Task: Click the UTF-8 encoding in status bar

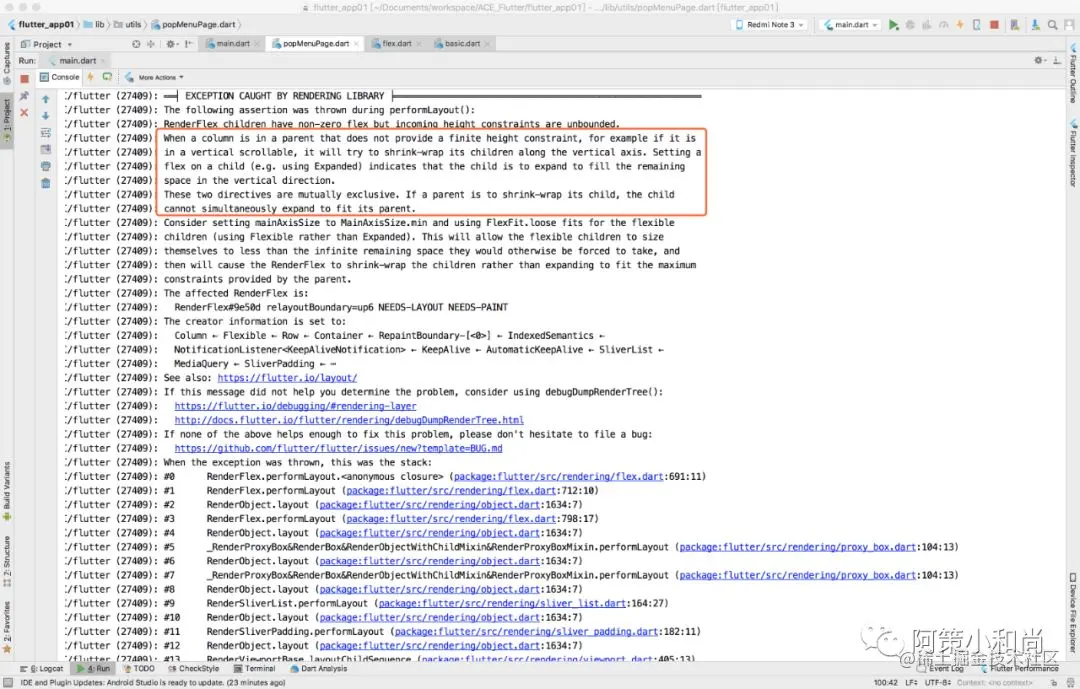Action: [x=937, y=683]
